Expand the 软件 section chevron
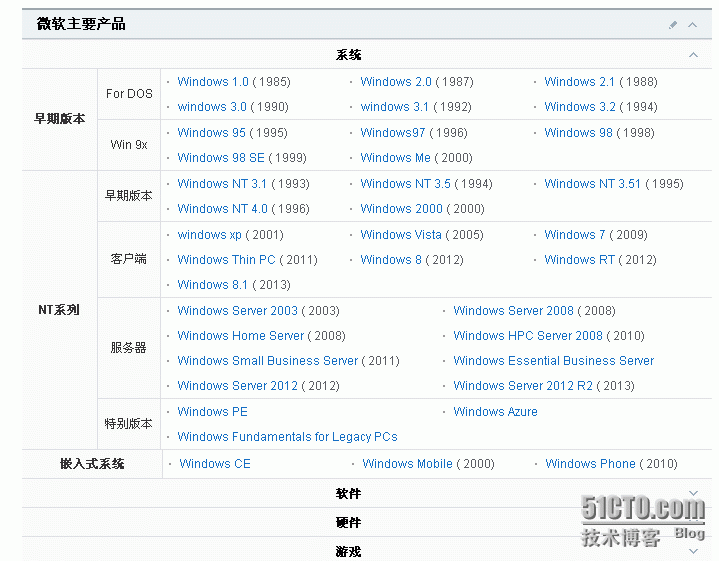Screen dimensions: 719x561 pos(693,494)
